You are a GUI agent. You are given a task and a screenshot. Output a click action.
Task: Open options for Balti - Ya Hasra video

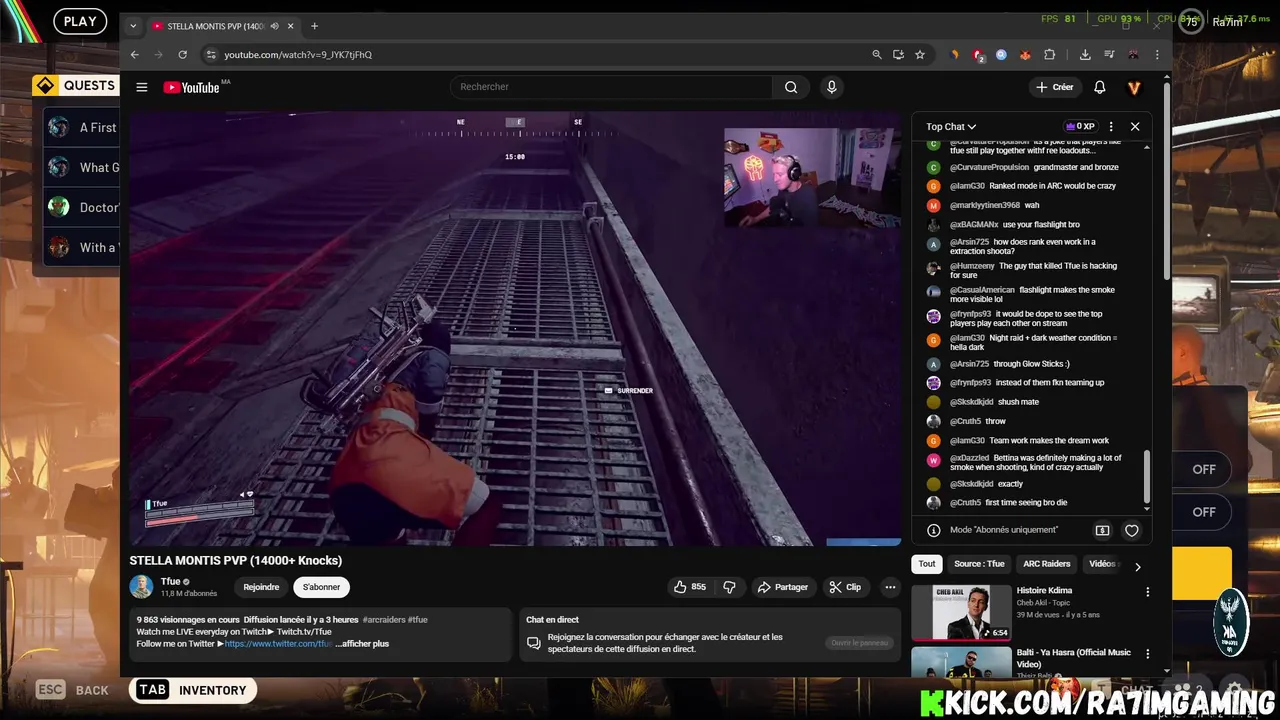click(1147, 654)
